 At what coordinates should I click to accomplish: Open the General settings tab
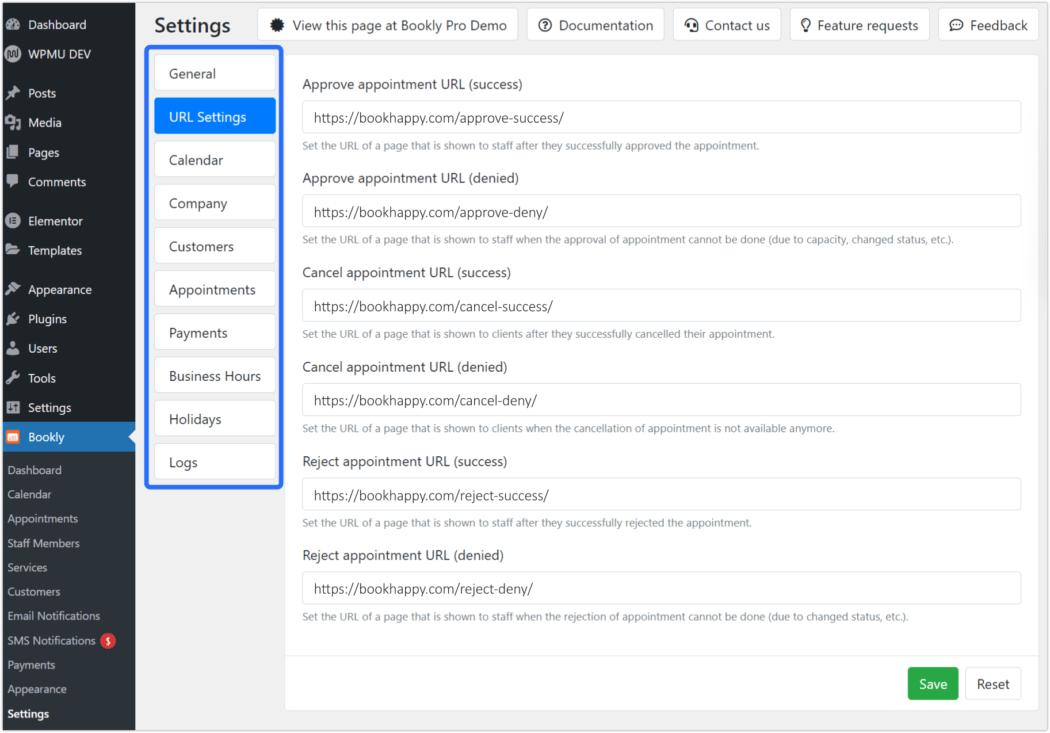click(x=215, y=74)
